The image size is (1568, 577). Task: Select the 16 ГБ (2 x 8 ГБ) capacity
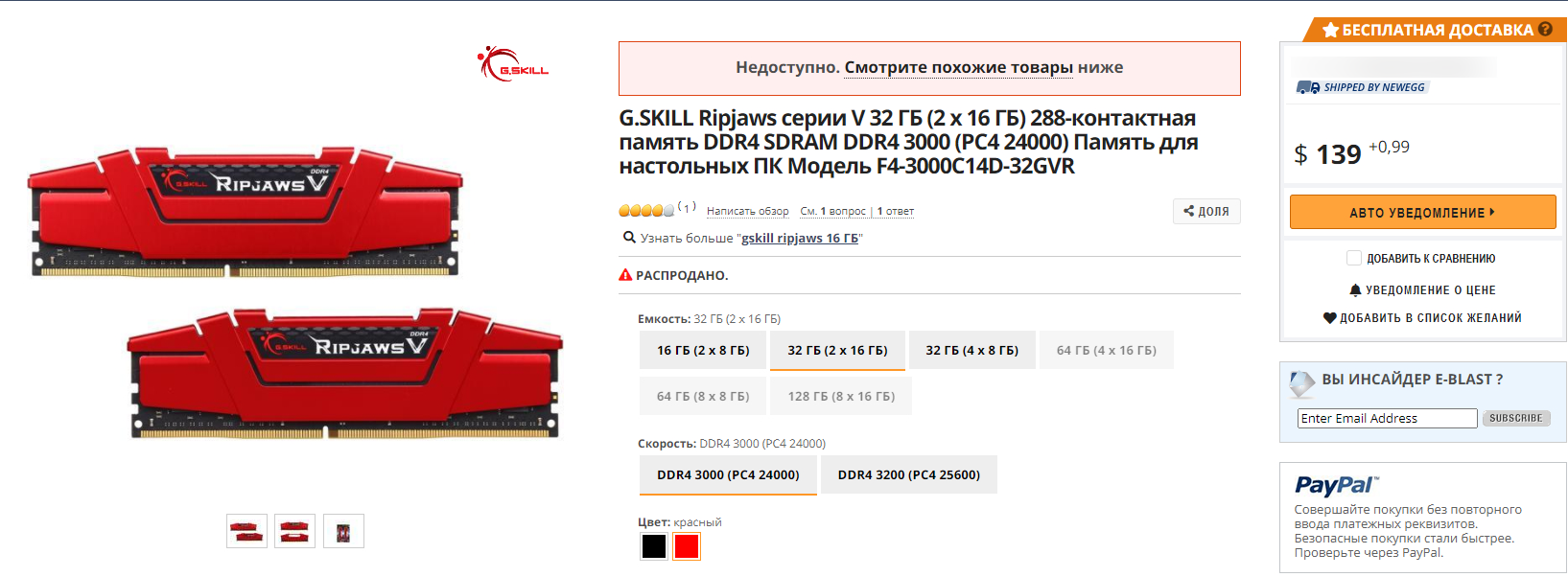point(703,351)
